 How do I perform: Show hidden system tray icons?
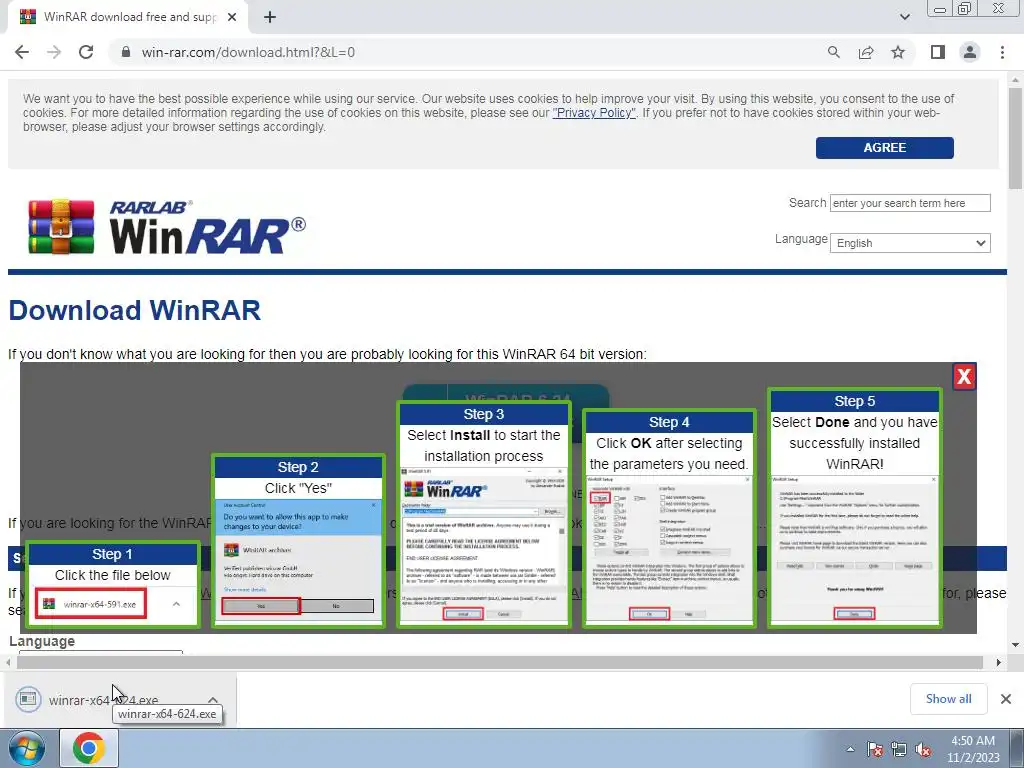point(850,749)
